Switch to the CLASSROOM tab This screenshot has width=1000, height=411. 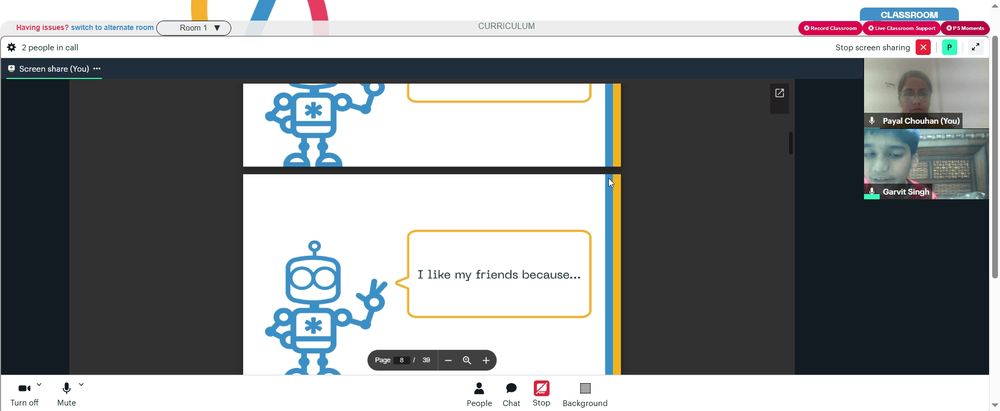click(x=909, y=15)
